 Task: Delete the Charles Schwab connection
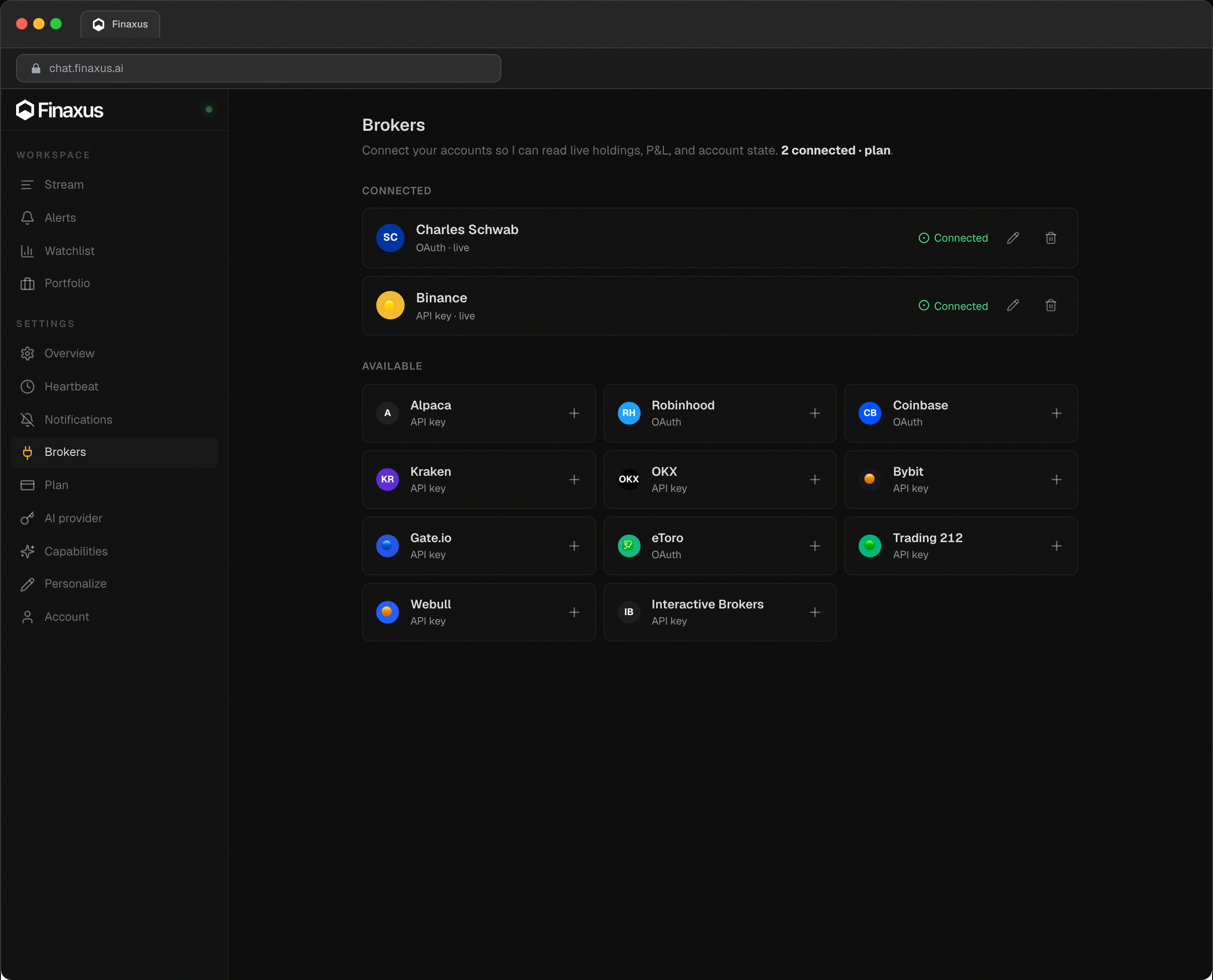pos(1050,238)
